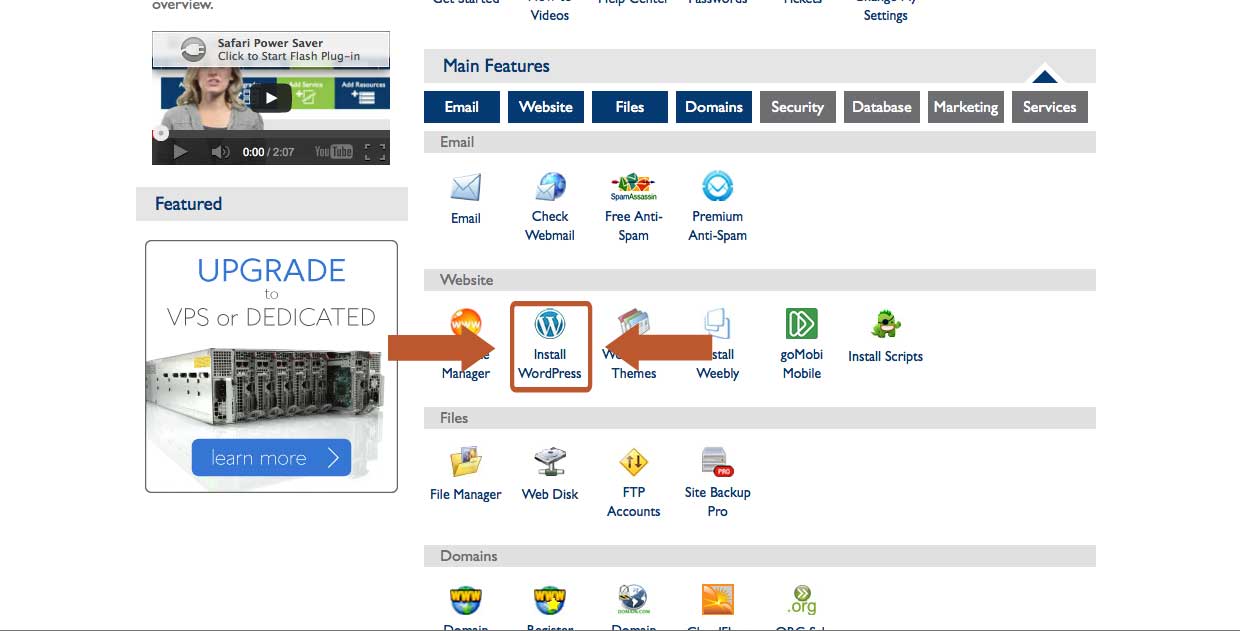Click the Featured section heading
This screenshot has height=631, width=1240.
(189, 204)
